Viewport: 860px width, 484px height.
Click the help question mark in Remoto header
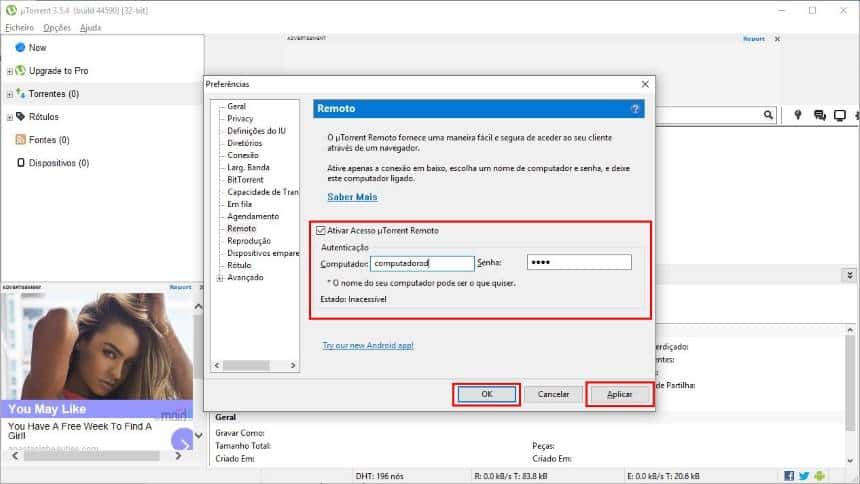[635, 109]
